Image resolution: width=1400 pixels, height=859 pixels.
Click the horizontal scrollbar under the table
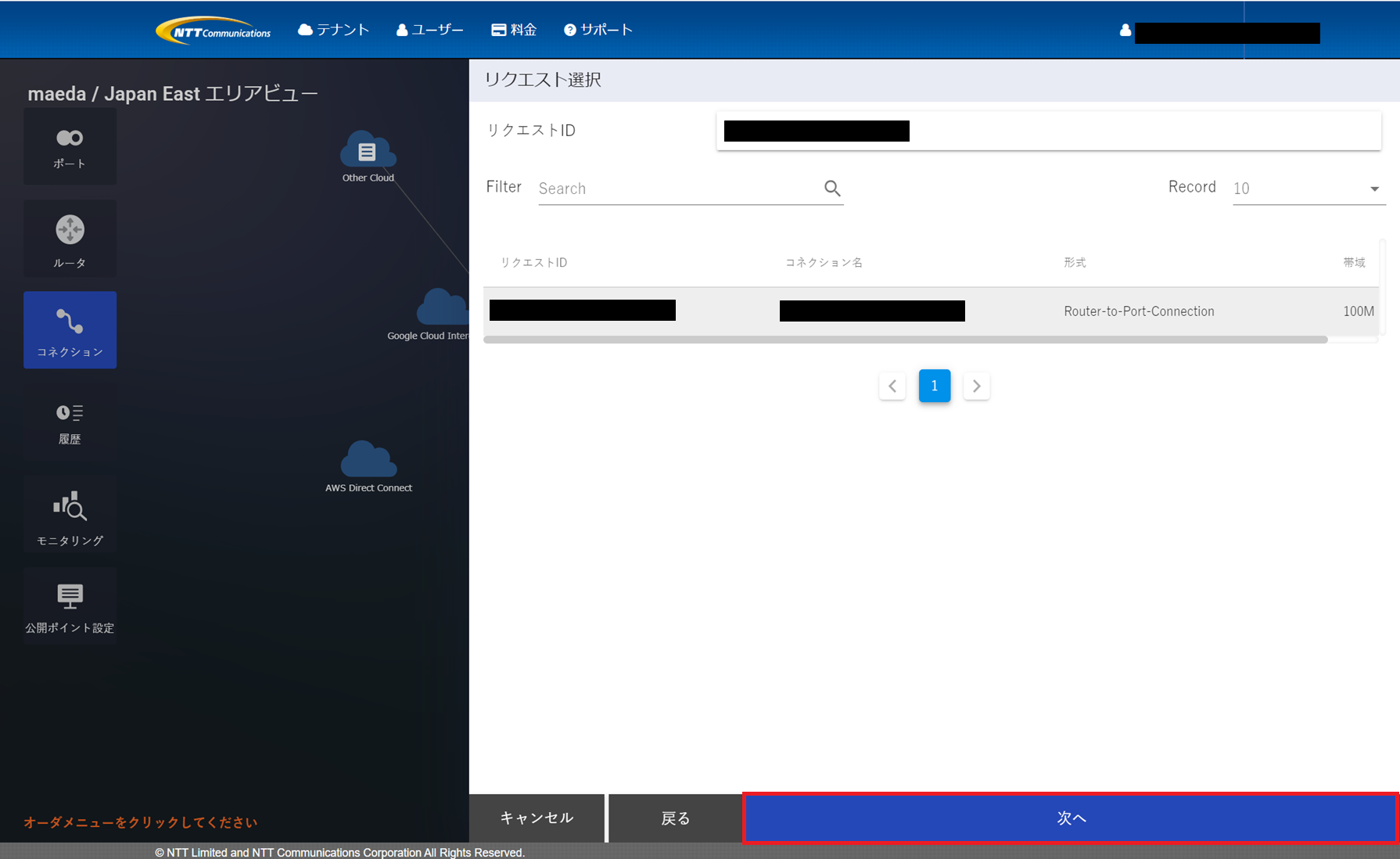[905, 340]
